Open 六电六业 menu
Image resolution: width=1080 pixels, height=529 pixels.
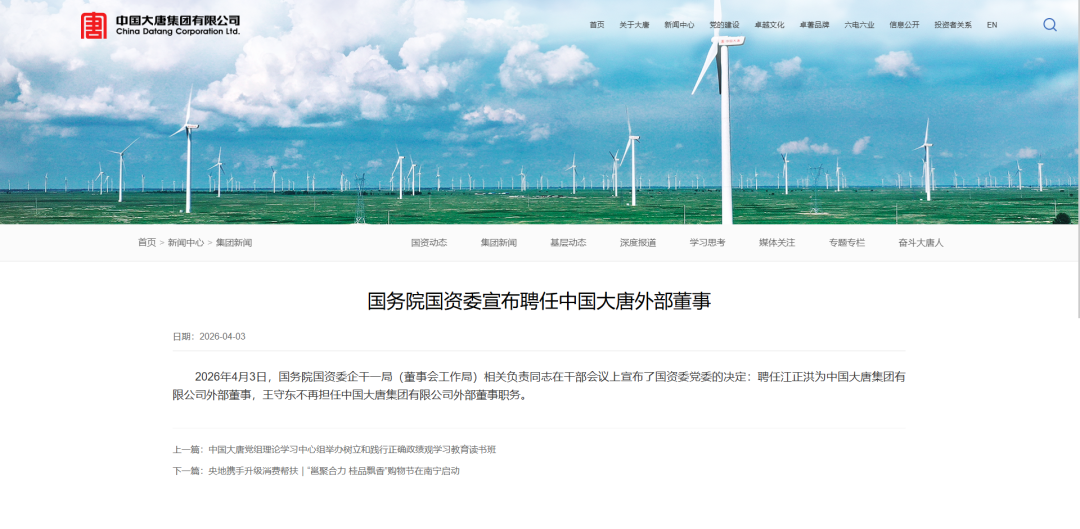pyautogui.click(x=860, y=25)
